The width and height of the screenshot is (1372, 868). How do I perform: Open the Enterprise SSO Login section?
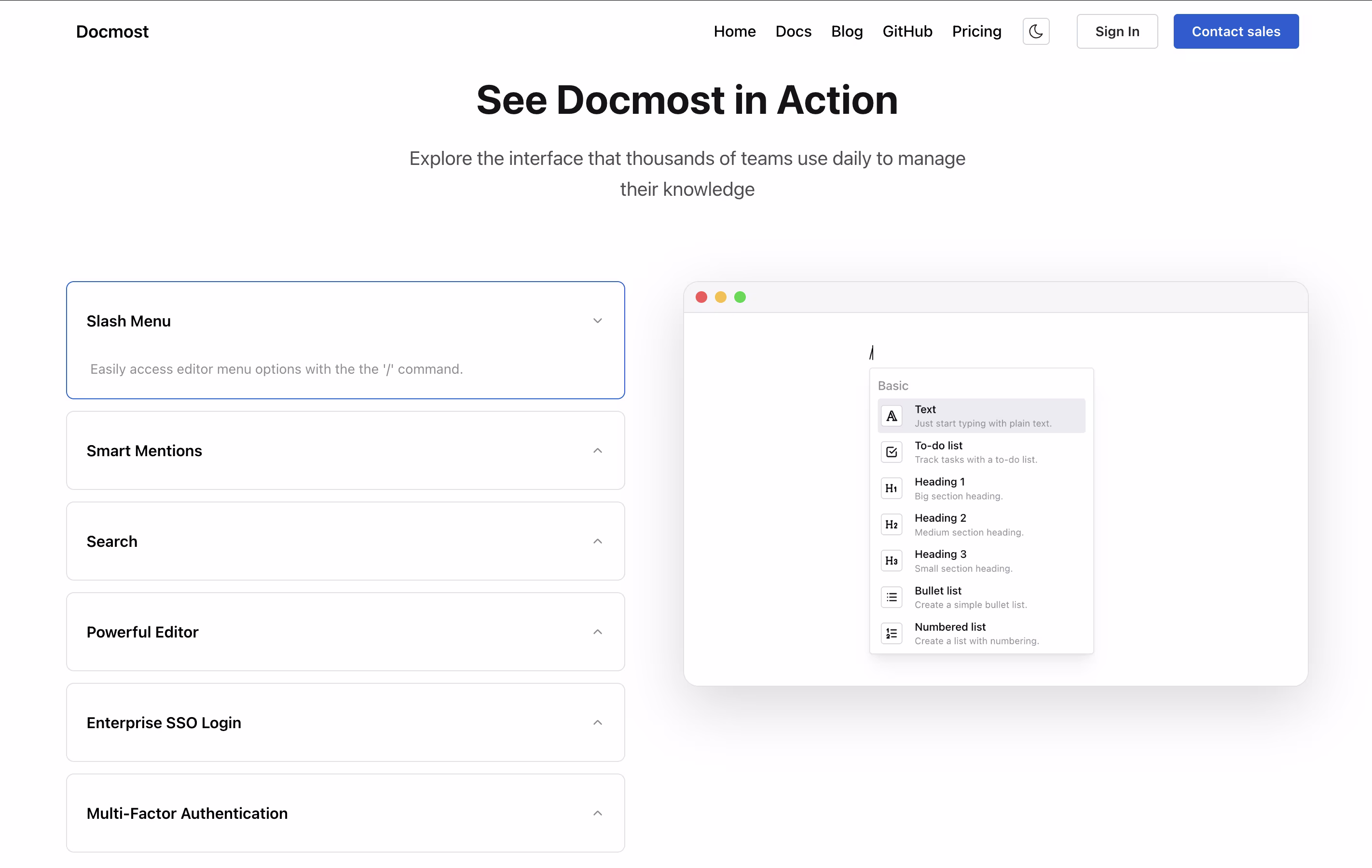[597, 722]
